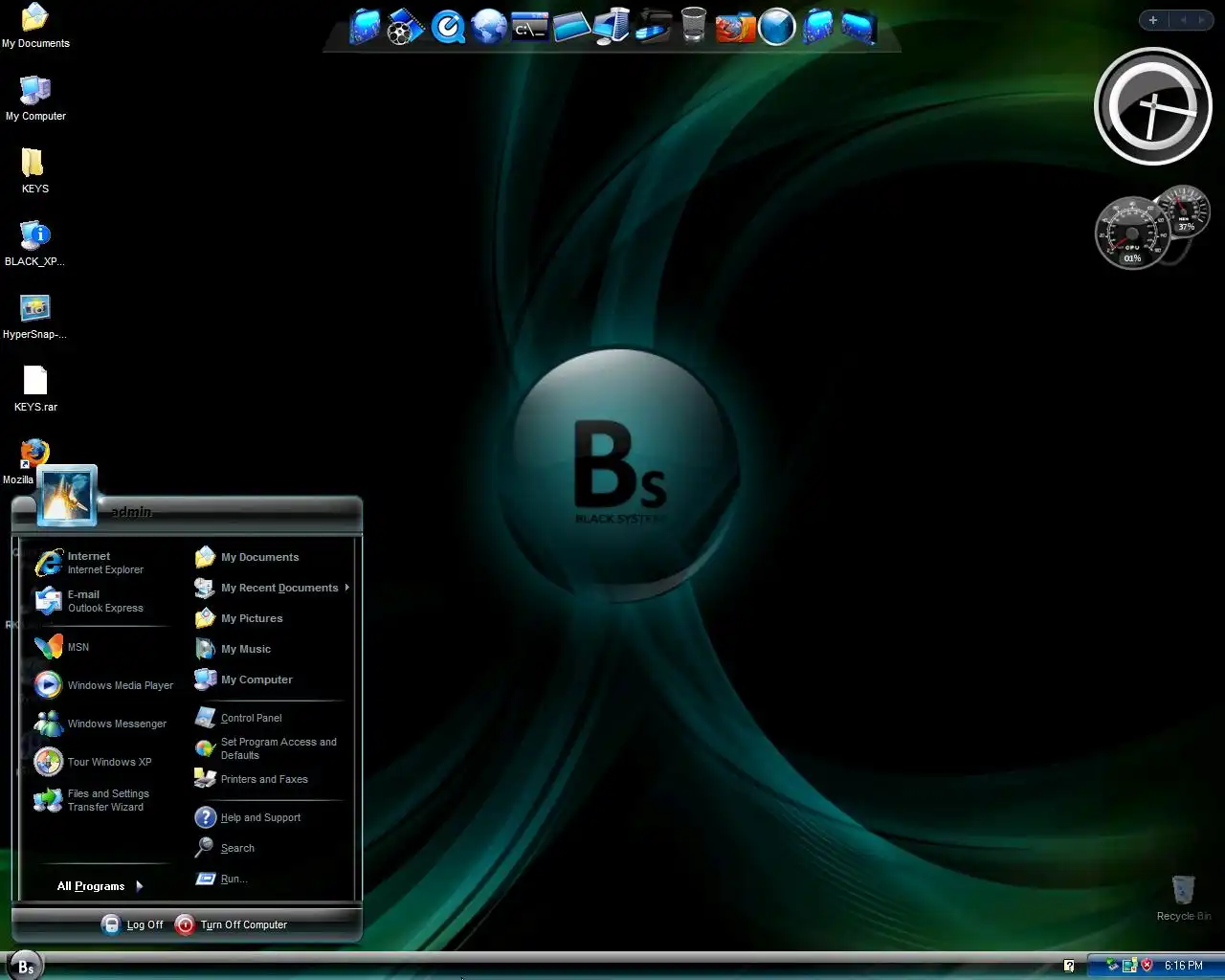Click the 6:16 PM taskbar clock

(1184, 966)
